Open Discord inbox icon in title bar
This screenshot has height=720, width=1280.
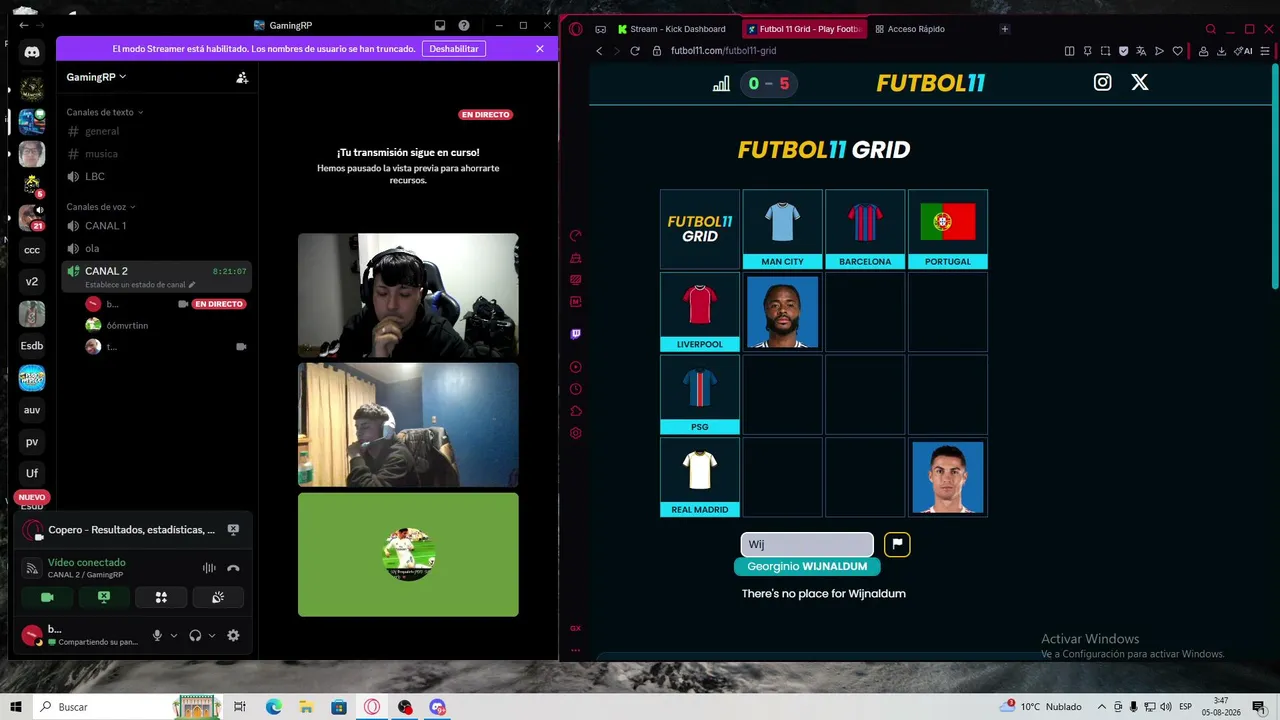[x=440, y=25]
